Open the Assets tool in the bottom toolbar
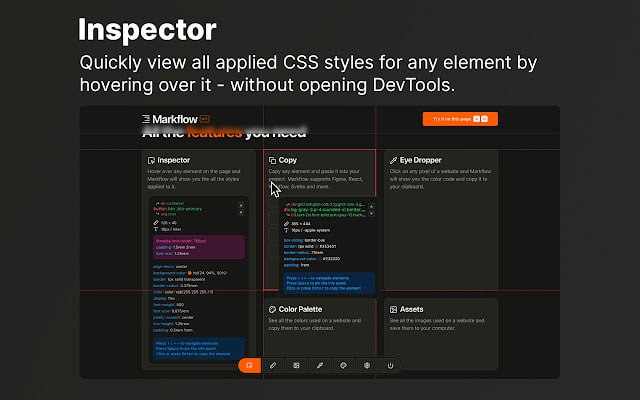 296,365
